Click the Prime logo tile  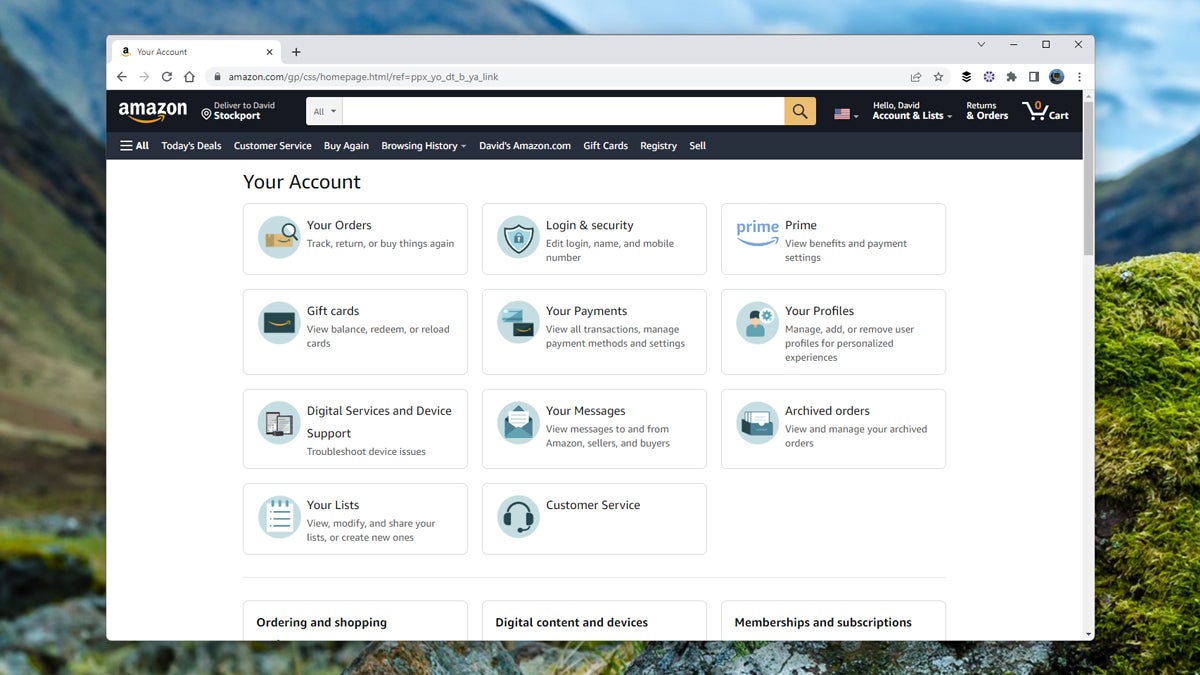(x=756, y=231)
